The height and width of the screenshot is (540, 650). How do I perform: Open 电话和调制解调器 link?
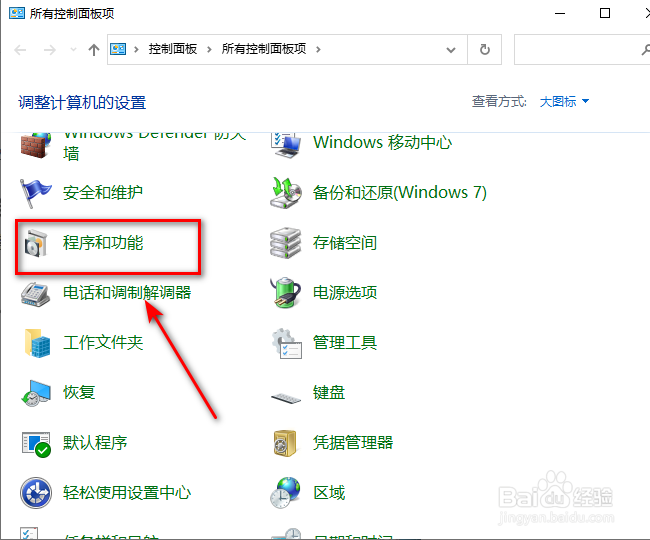pos(127,293)
